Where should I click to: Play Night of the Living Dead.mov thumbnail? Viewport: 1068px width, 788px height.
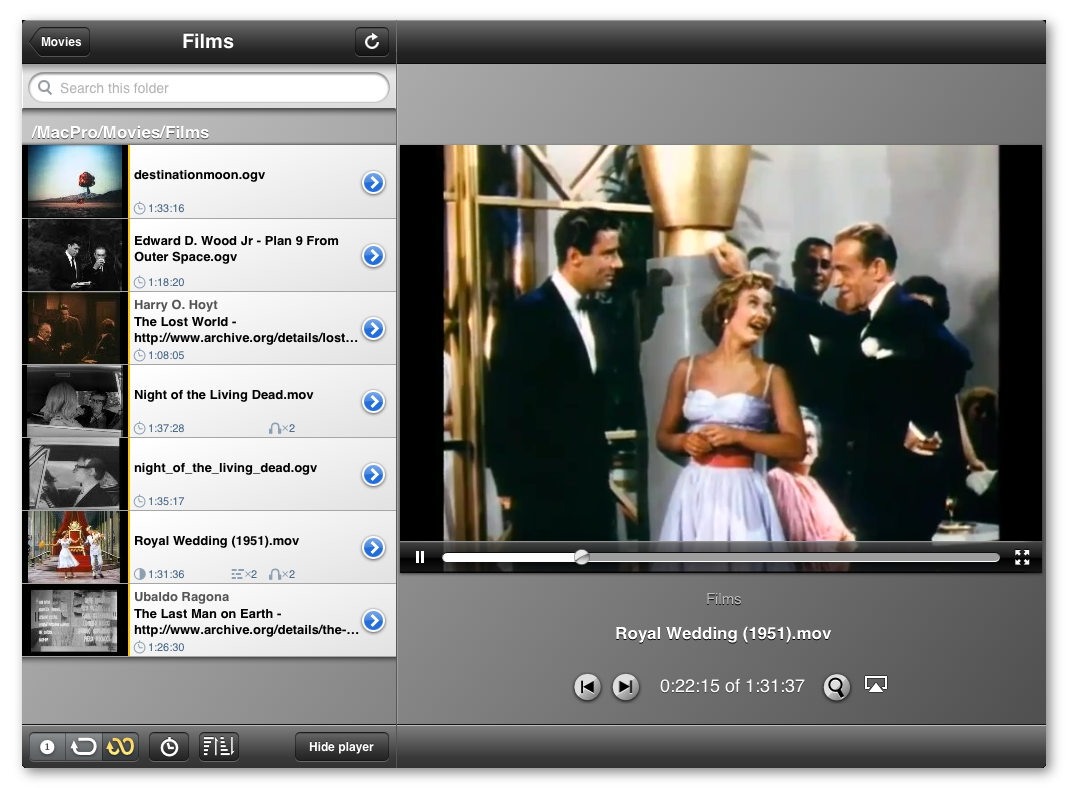(75, 401)
